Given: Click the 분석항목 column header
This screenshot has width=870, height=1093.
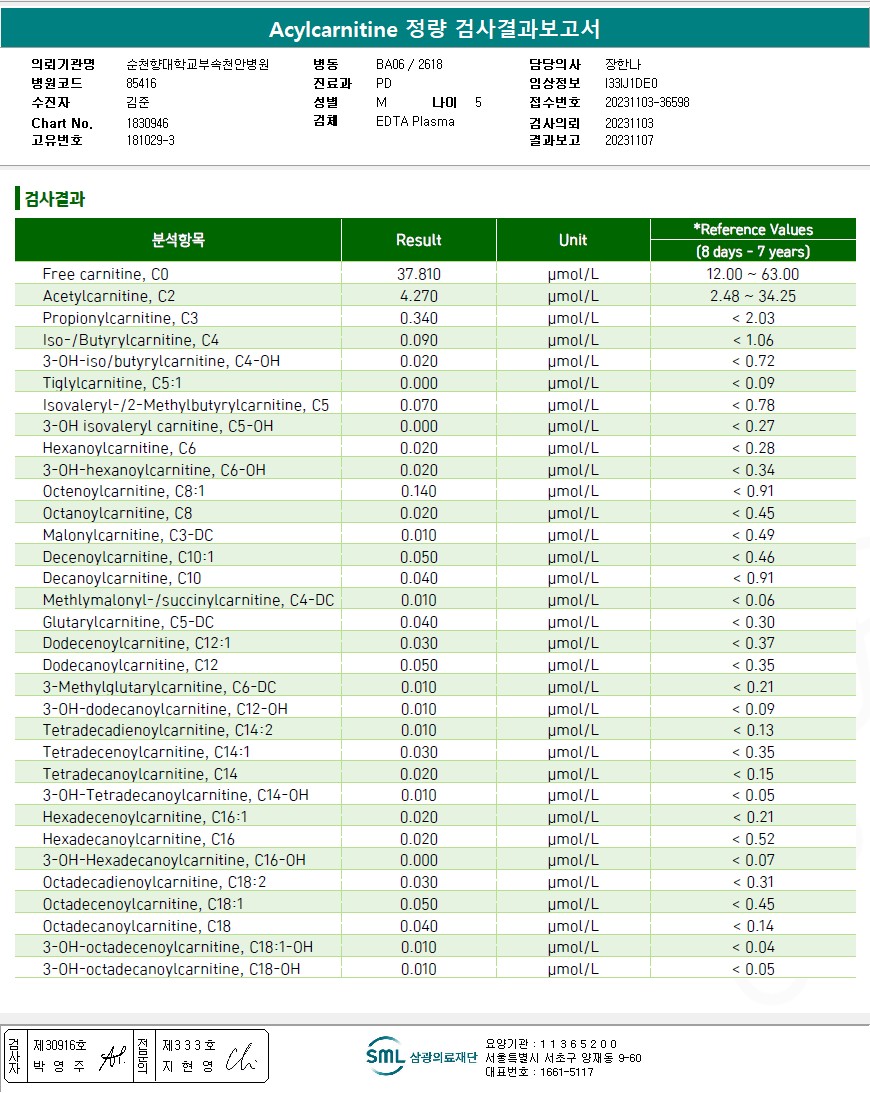Looking at the screenshot, I should tap(178, 240).
